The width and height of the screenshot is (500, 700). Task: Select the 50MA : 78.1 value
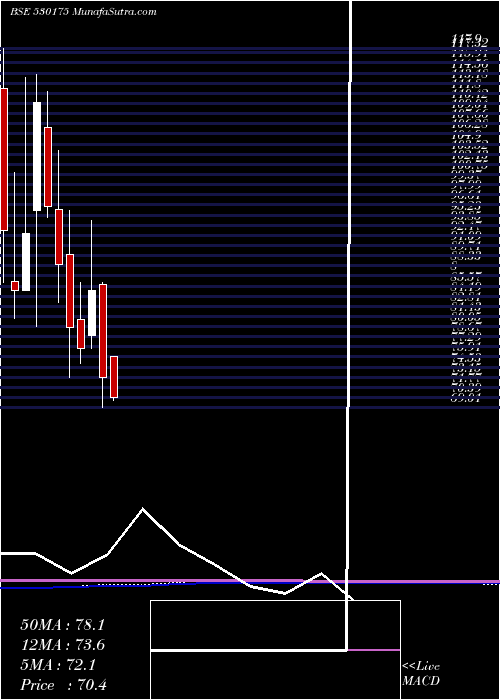(62, 625)
